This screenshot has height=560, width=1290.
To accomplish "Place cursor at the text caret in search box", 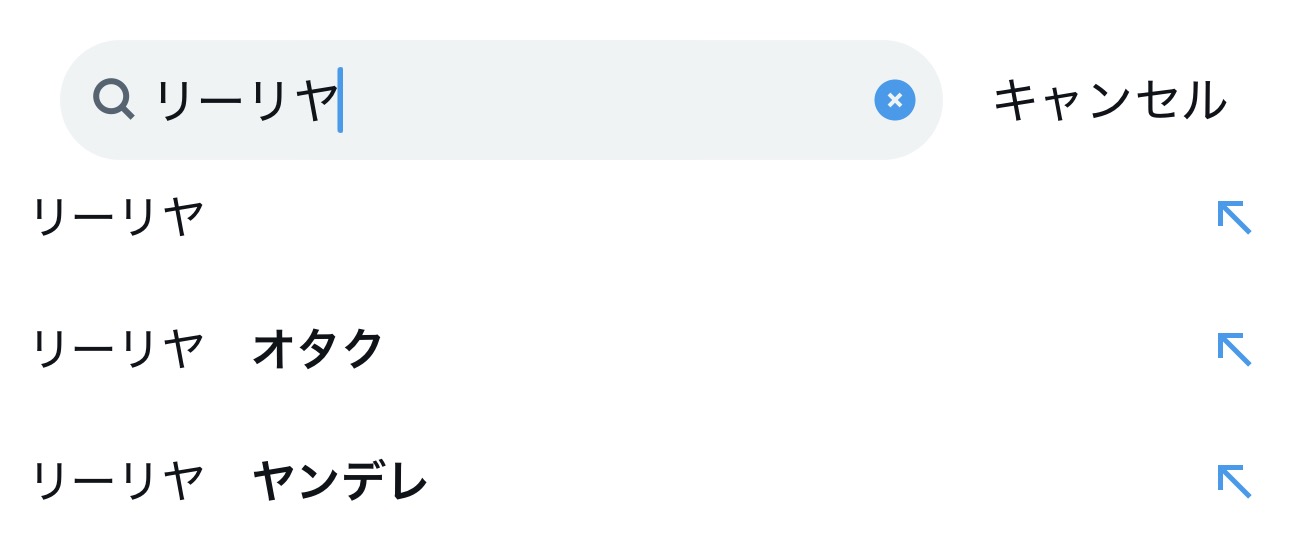I will [x=341, y=100].
